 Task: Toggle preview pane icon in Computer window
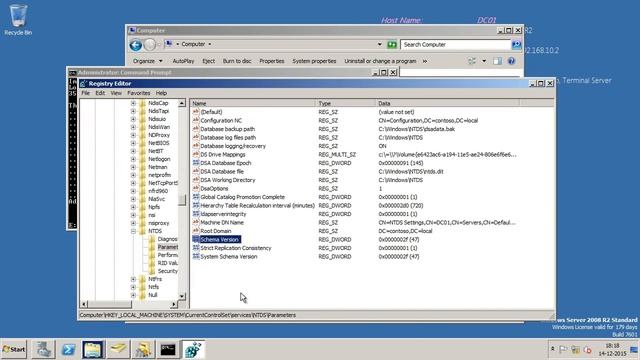point(497,61)
